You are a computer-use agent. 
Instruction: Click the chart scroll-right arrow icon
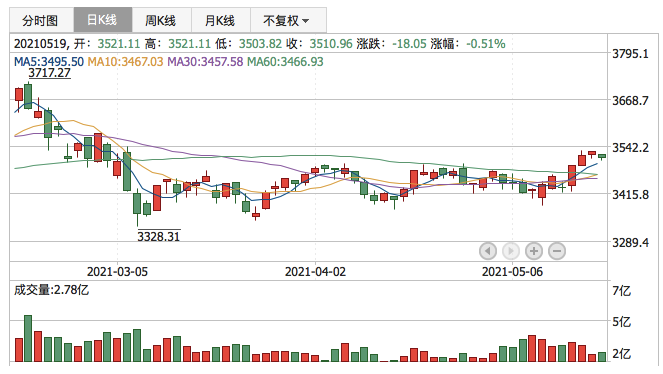pyautogui.click(x=510, y=251)
